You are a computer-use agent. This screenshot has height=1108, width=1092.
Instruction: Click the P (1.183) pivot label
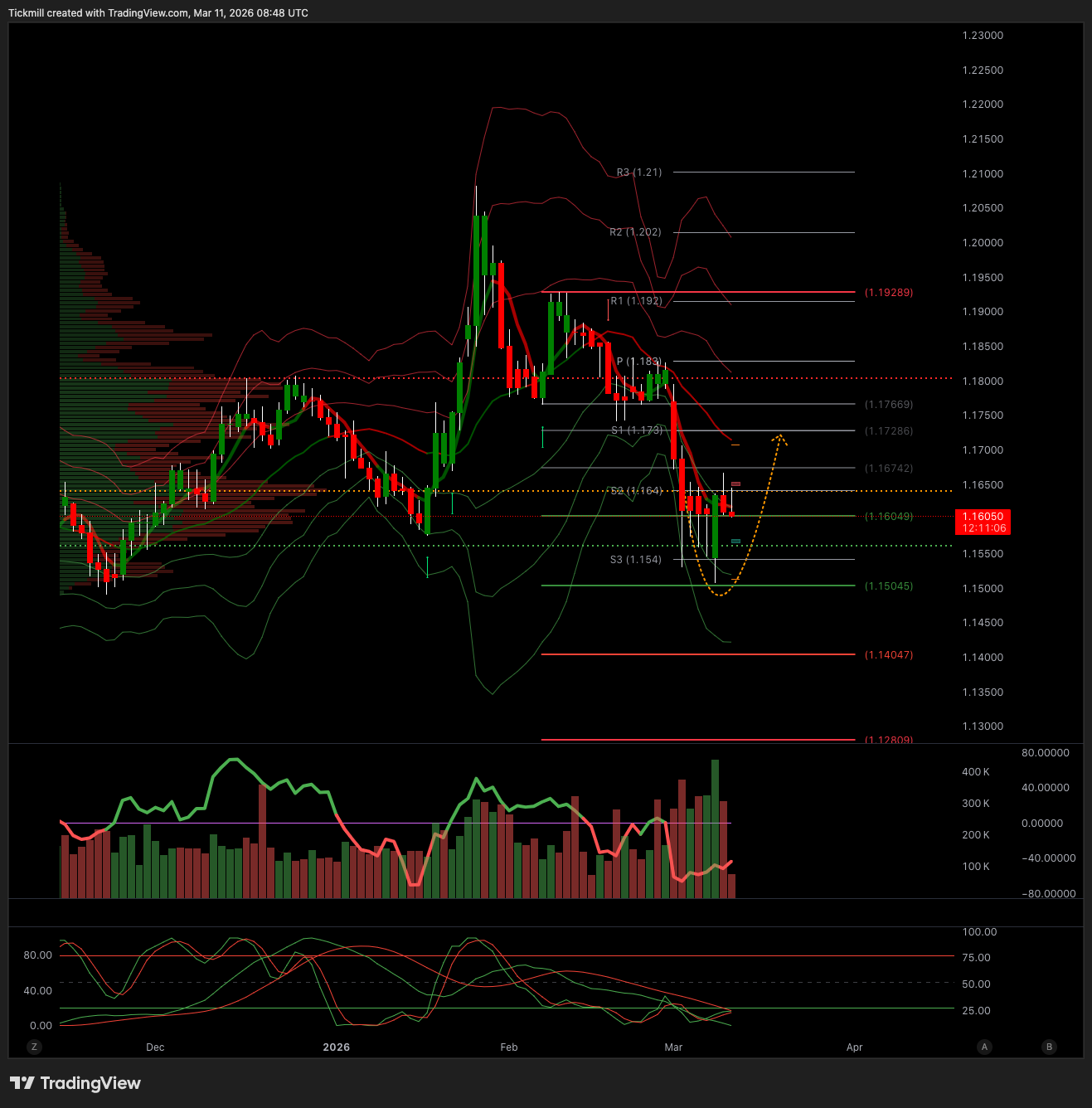[639, 362]
